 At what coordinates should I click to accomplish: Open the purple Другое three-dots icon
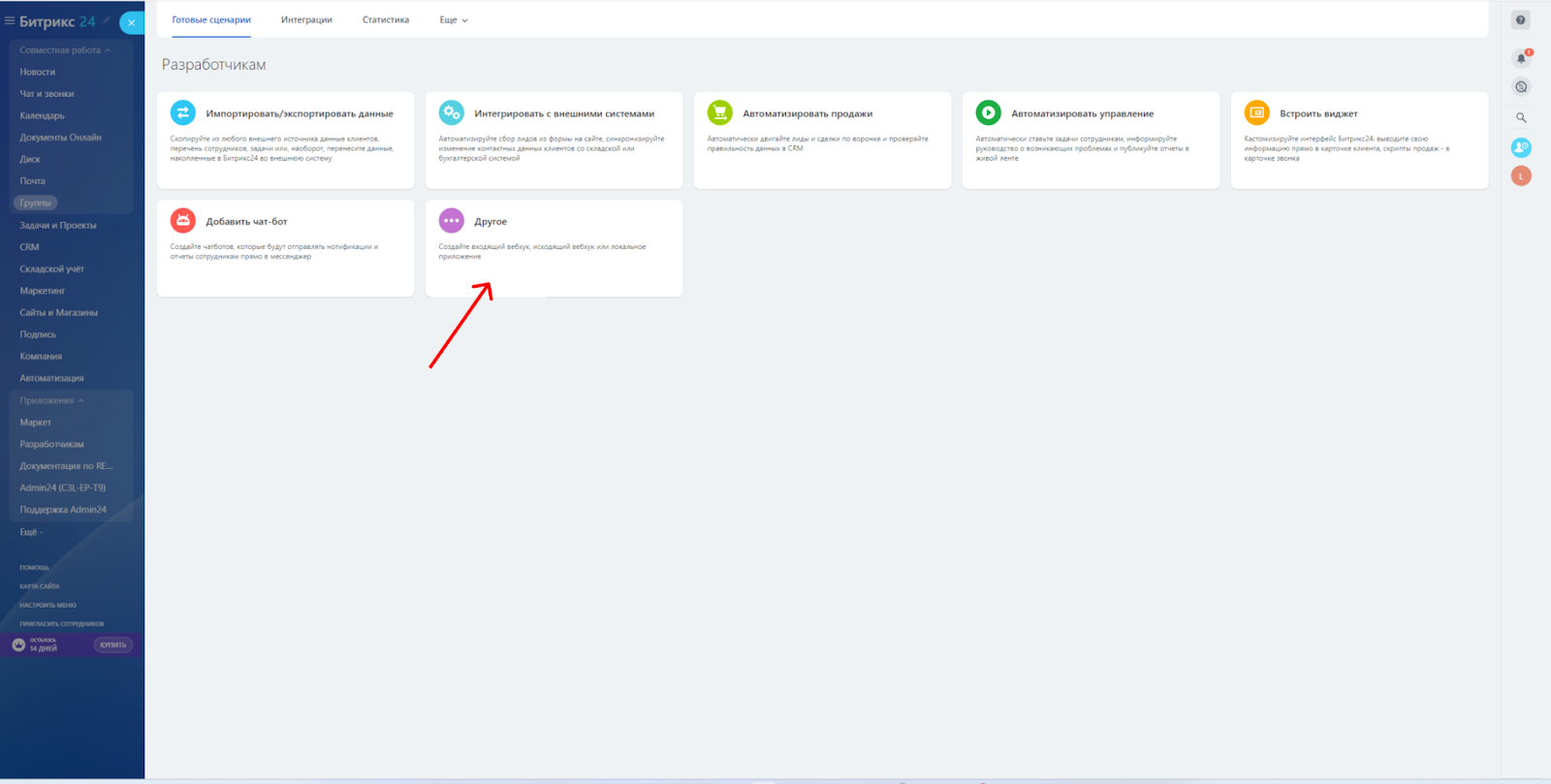pos(452,221)
